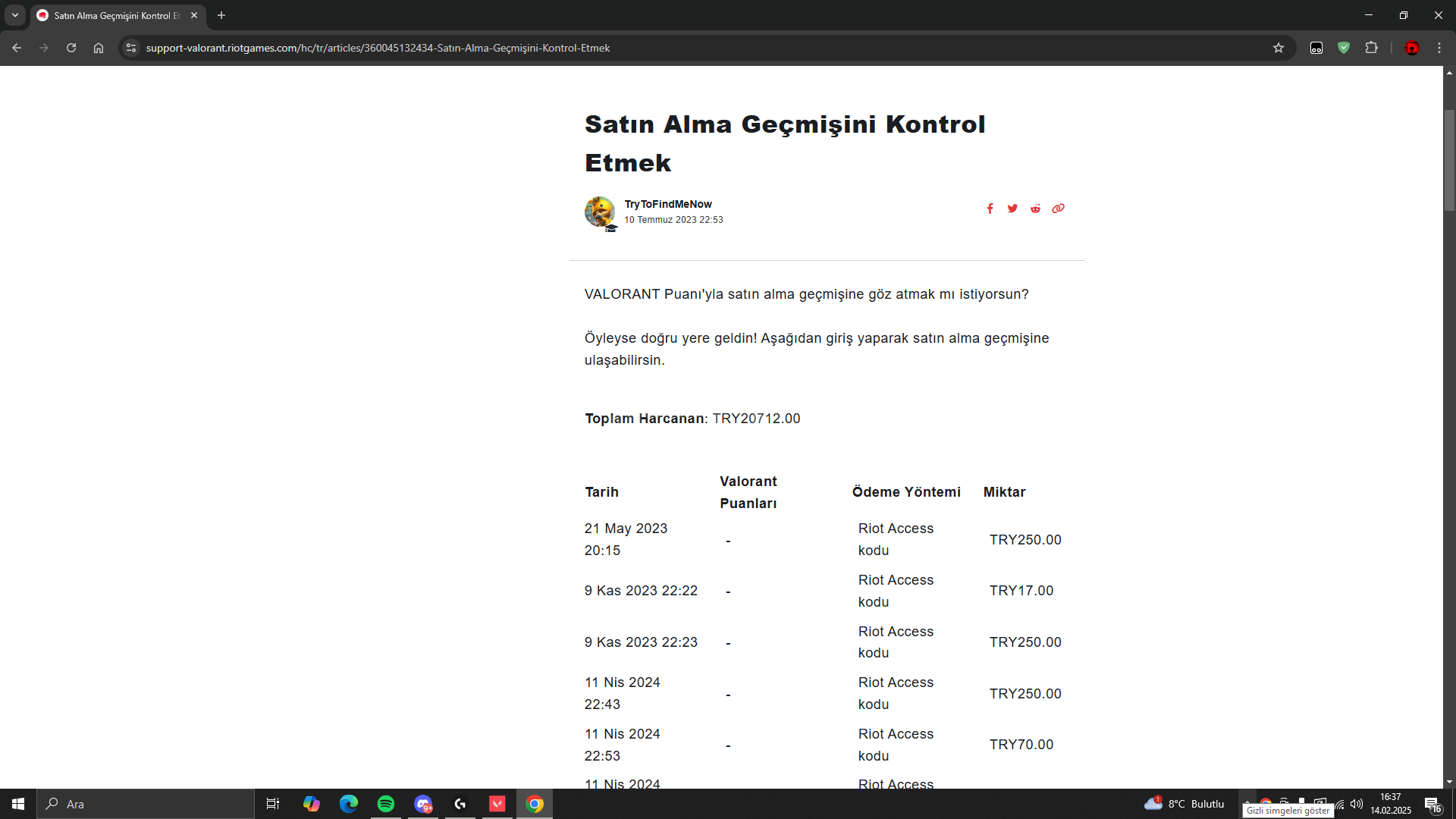Click the TRY17.00 amount cell

pyautogui.click(x=1021, y=591)
